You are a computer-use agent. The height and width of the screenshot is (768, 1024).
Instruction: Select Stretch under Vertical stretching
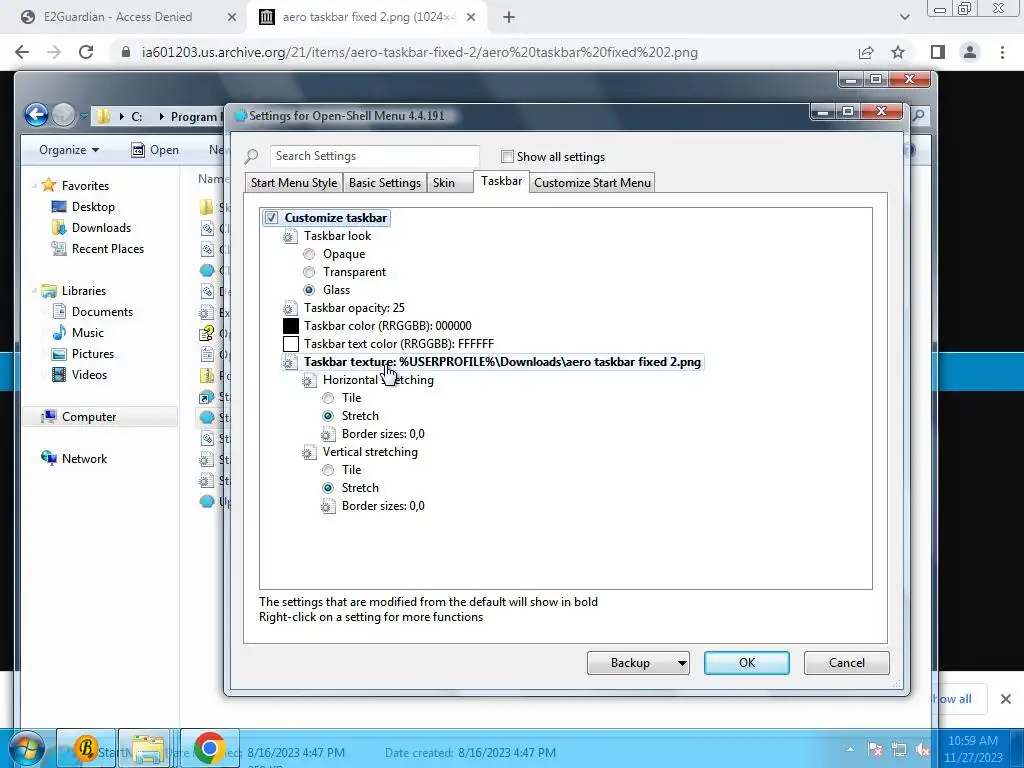click(328, 488)
